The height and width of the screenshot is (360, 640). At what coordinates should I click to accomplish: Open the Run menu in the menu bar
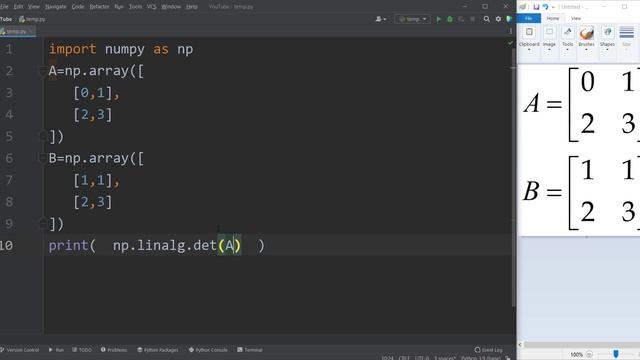tap(119, 7)
